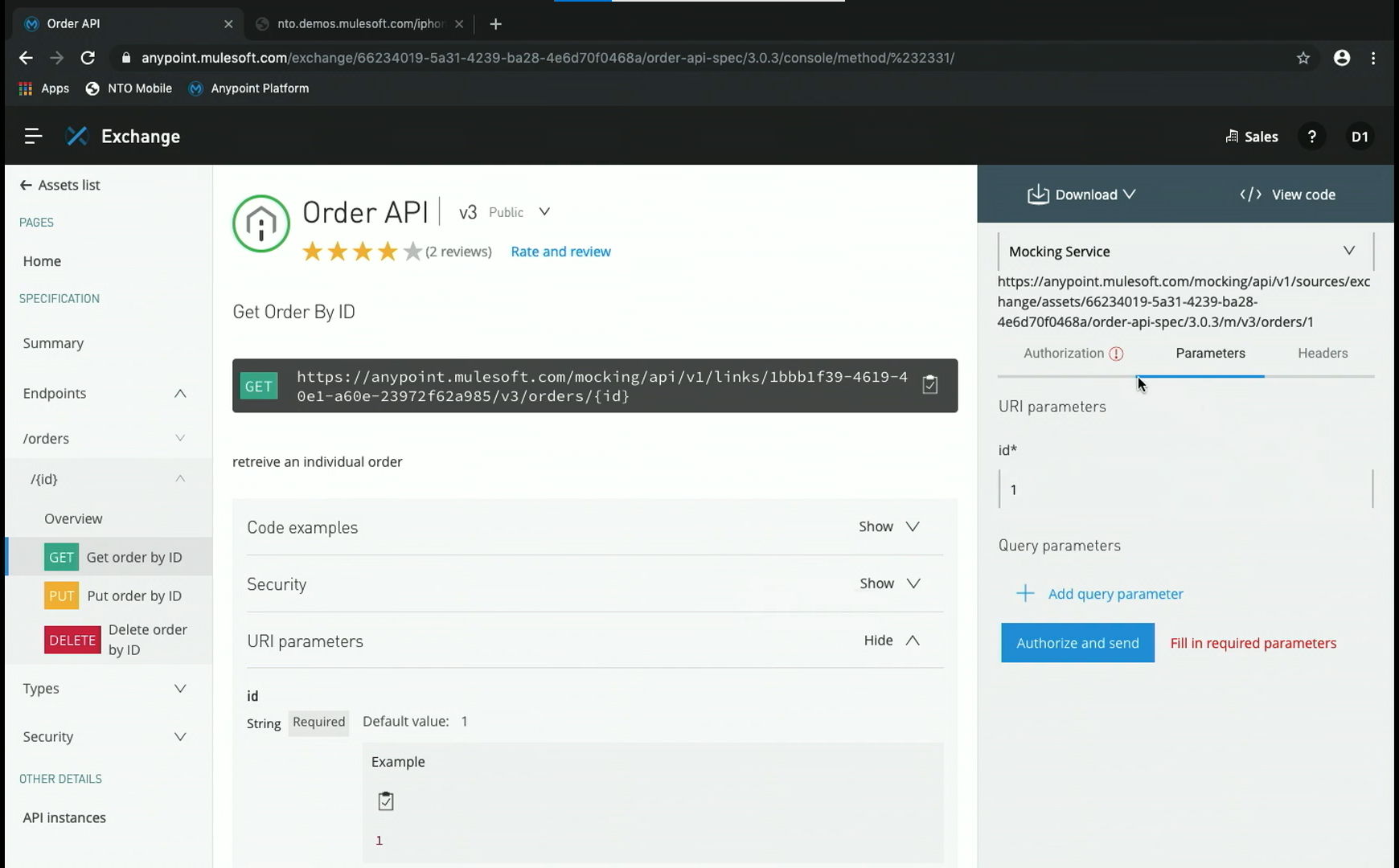This screenshot has width=1399, height=868.
Task: Open the API instances page
Action: point(64,818)
